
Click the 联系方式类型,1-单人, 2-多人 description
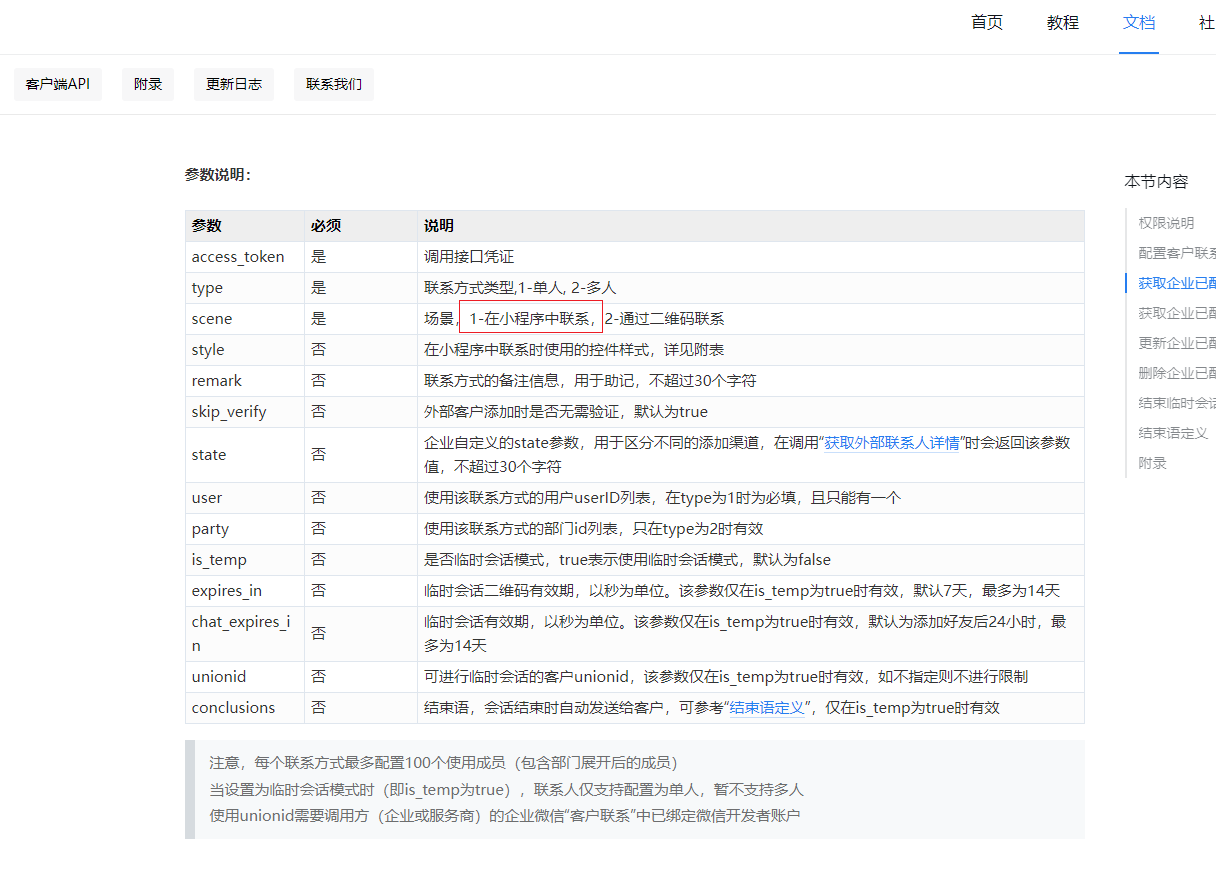[x=520, y=288]
